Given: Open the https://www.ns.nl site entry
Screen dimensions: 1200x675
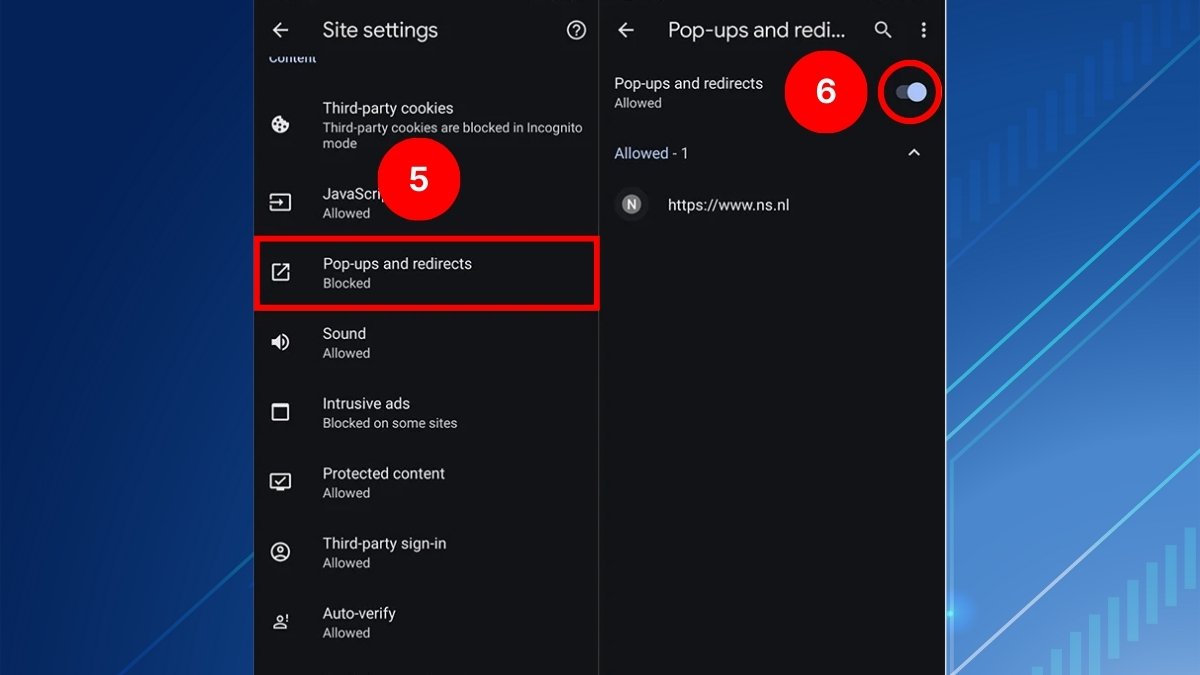Looking at the screenshot, I should point(729,204).
